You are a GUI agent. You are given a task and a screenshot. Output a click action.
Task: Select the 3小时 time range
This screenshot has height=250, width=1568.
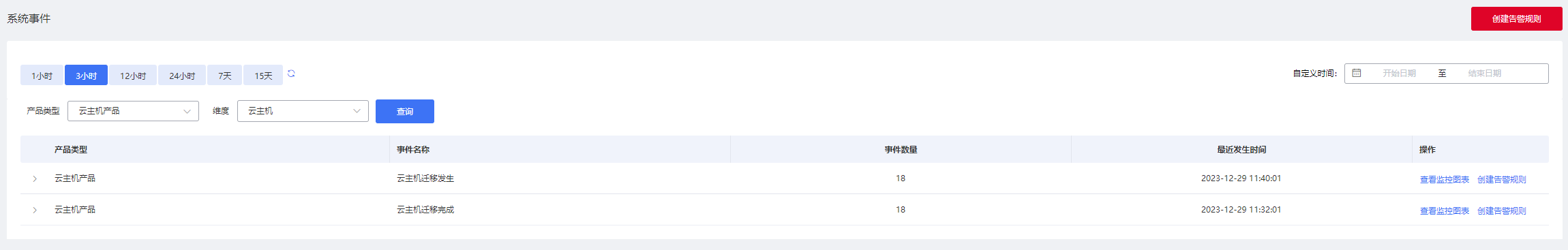click(86, 76)
